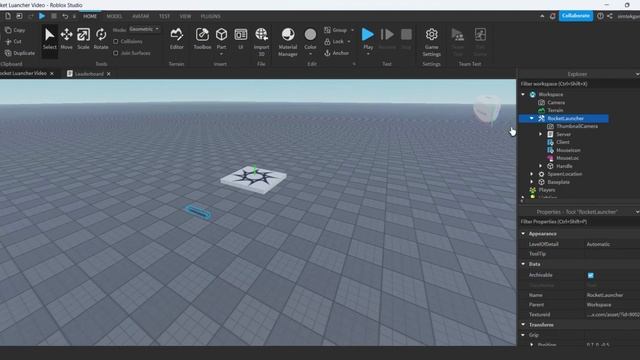The image size is (640, 360).
Task: Click the Filter workspace search field
Action: (580, 84)
